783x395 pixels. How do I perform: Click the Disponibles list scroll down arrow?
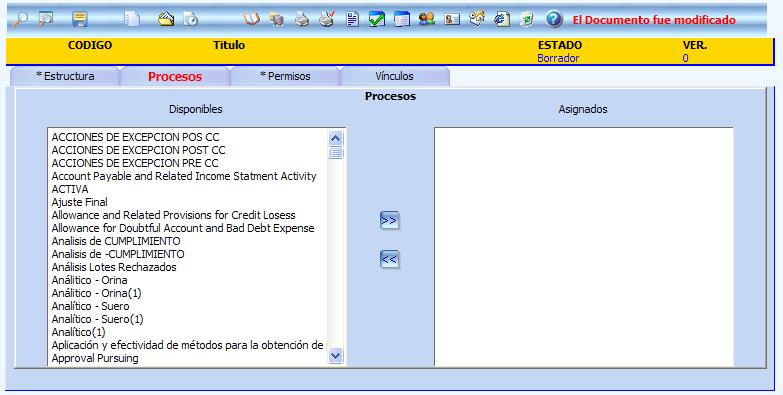(x=336, y=356)
